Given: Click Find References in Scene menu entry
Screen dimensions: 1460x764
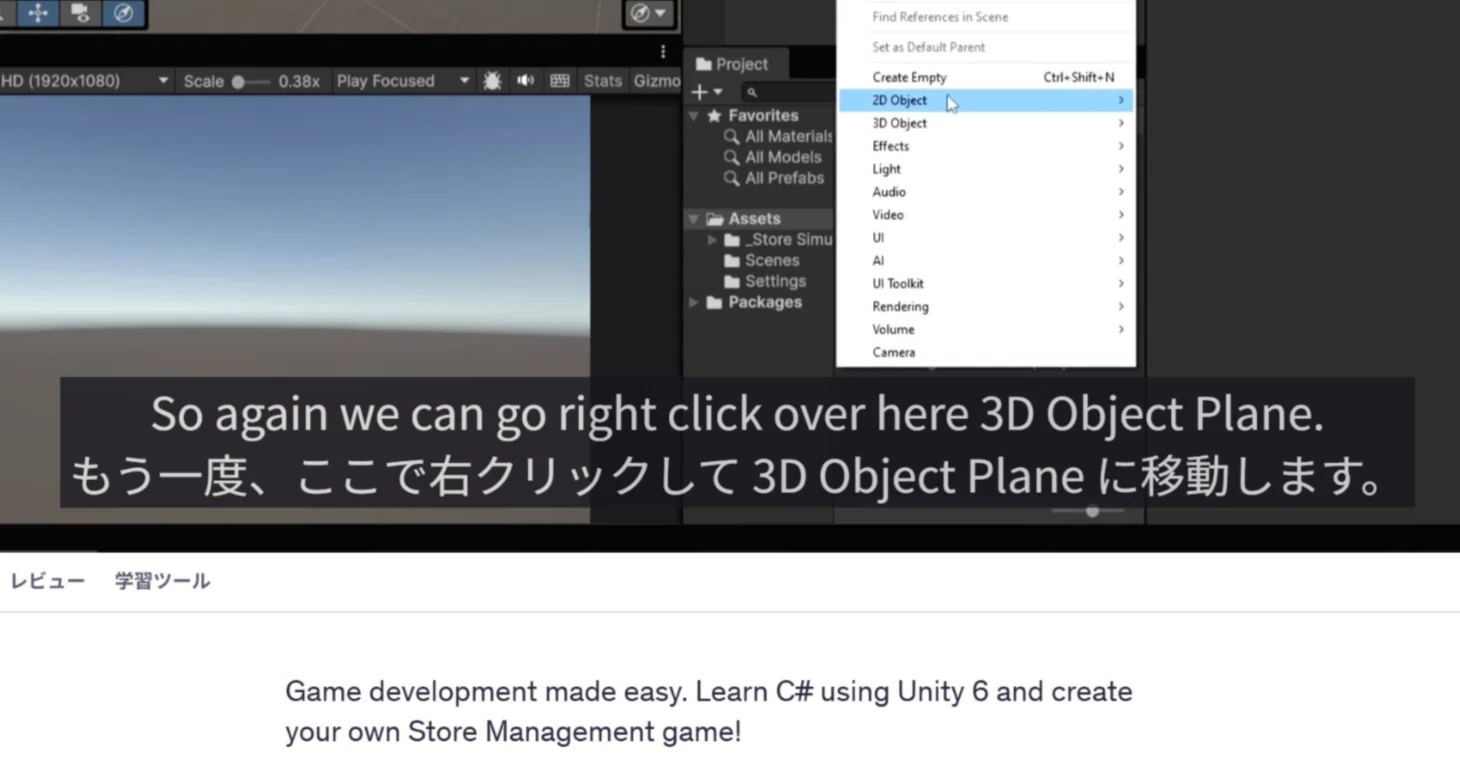Looking at the screenshot, I should click(x=986, y=17).
